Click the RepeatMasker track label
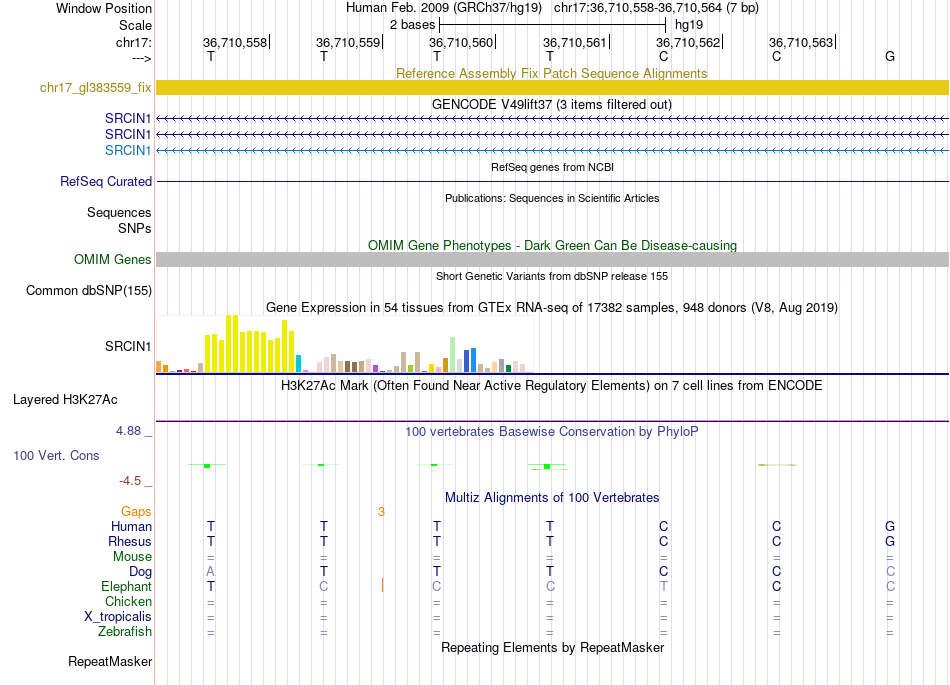Image resolution: width=950 pixels, height=685 pixels. click(110, 662)
